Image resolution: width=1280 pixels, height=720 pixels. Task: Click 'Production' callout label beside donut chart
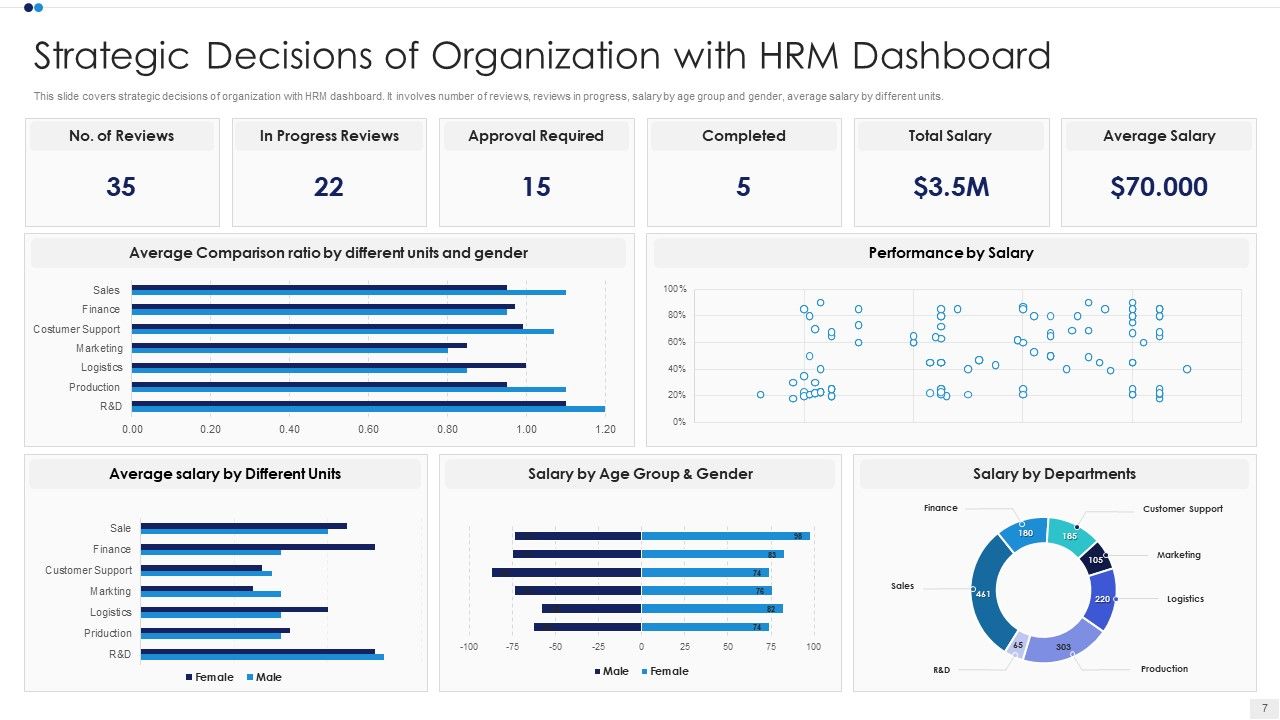pyautogui.click(x=1164, y=668)
